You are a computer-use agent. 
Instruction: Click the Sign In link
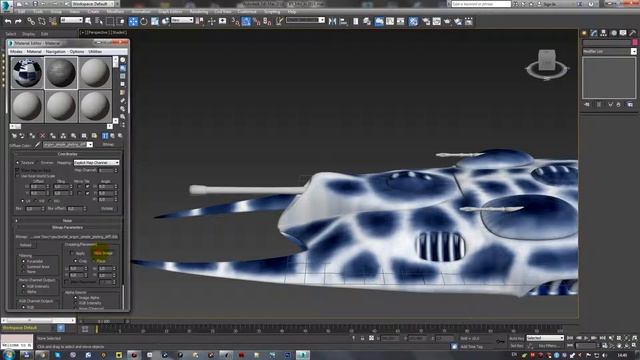[x=550, y=4]
